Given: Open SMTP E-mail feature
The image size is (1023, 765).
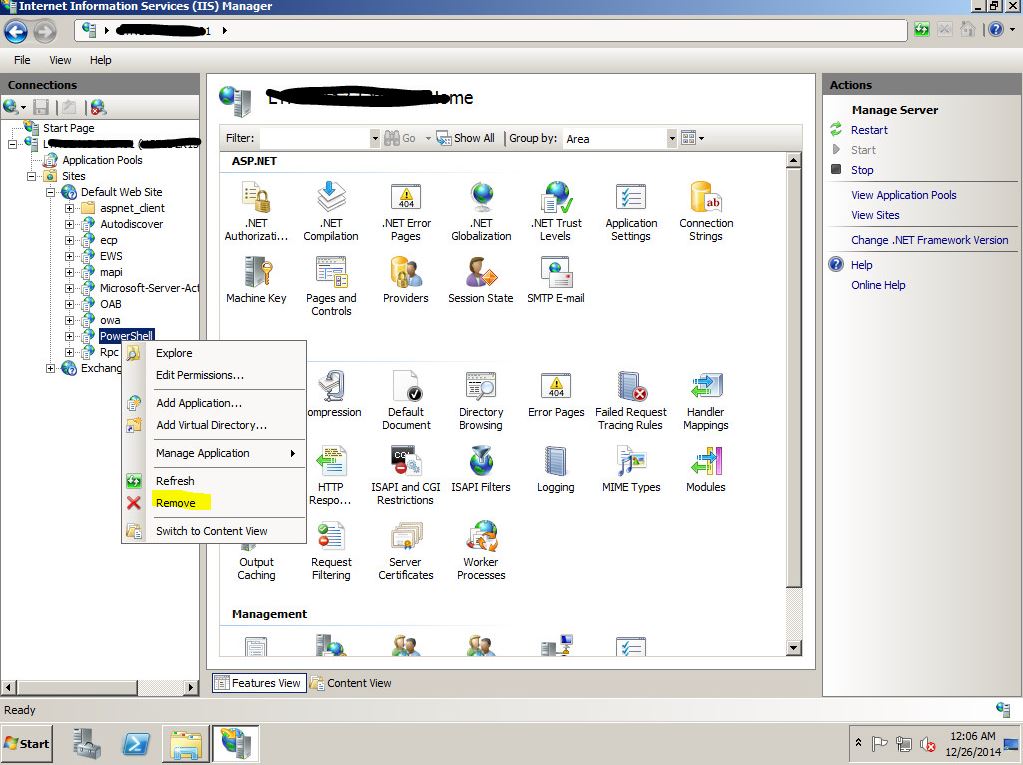Looking at the screenshot, I should [x=556, y=280].
